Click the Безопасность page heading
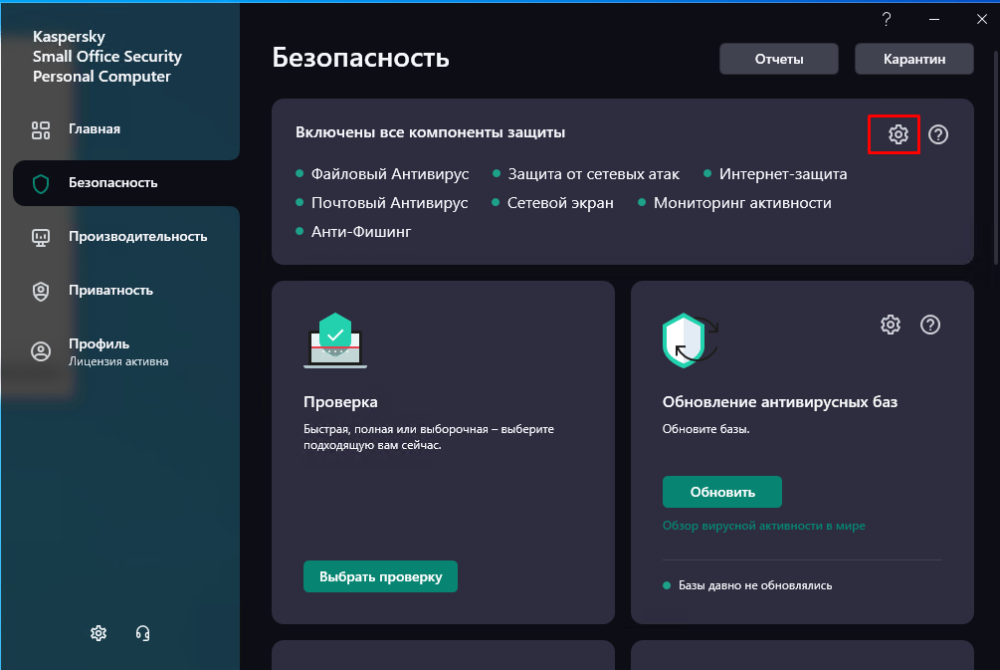This screenshot has width=1000, height=670. [x=360, y=57]
